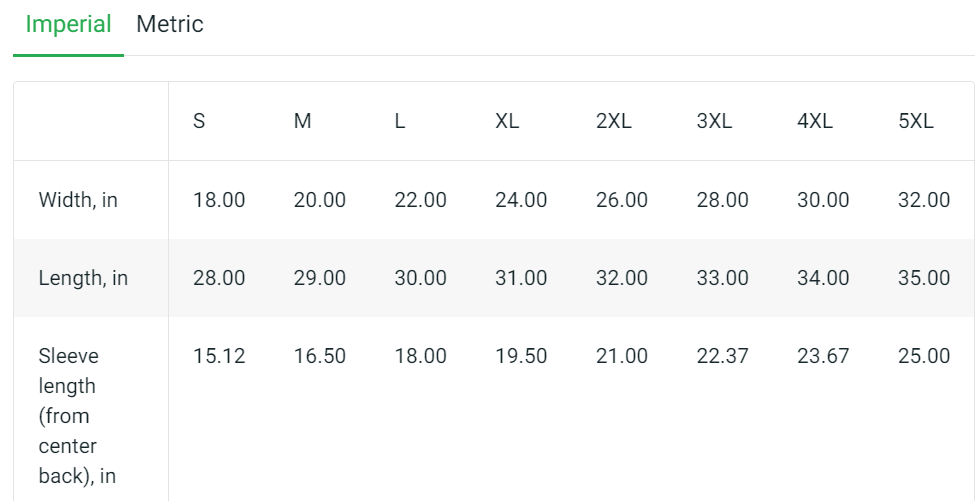Switch to the Metric tab
The width and height of the screenshot is (979, 501).
pos(170,25)
